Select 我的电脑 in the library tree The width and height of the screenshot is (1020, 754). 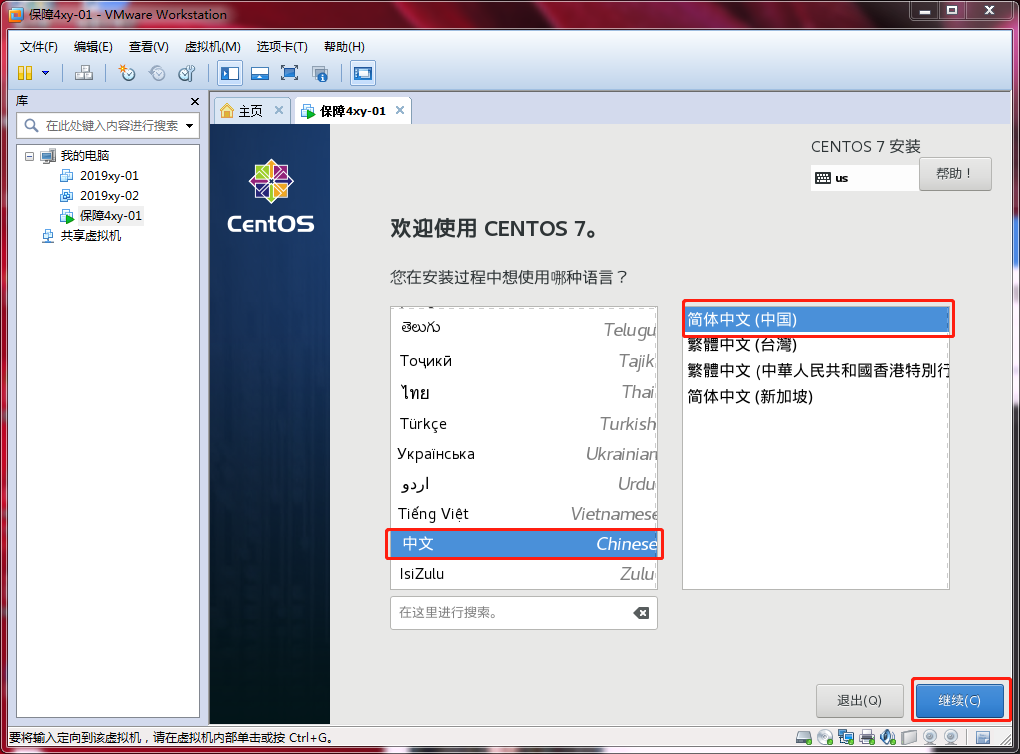pyautogui.click(x=85, y=155)
